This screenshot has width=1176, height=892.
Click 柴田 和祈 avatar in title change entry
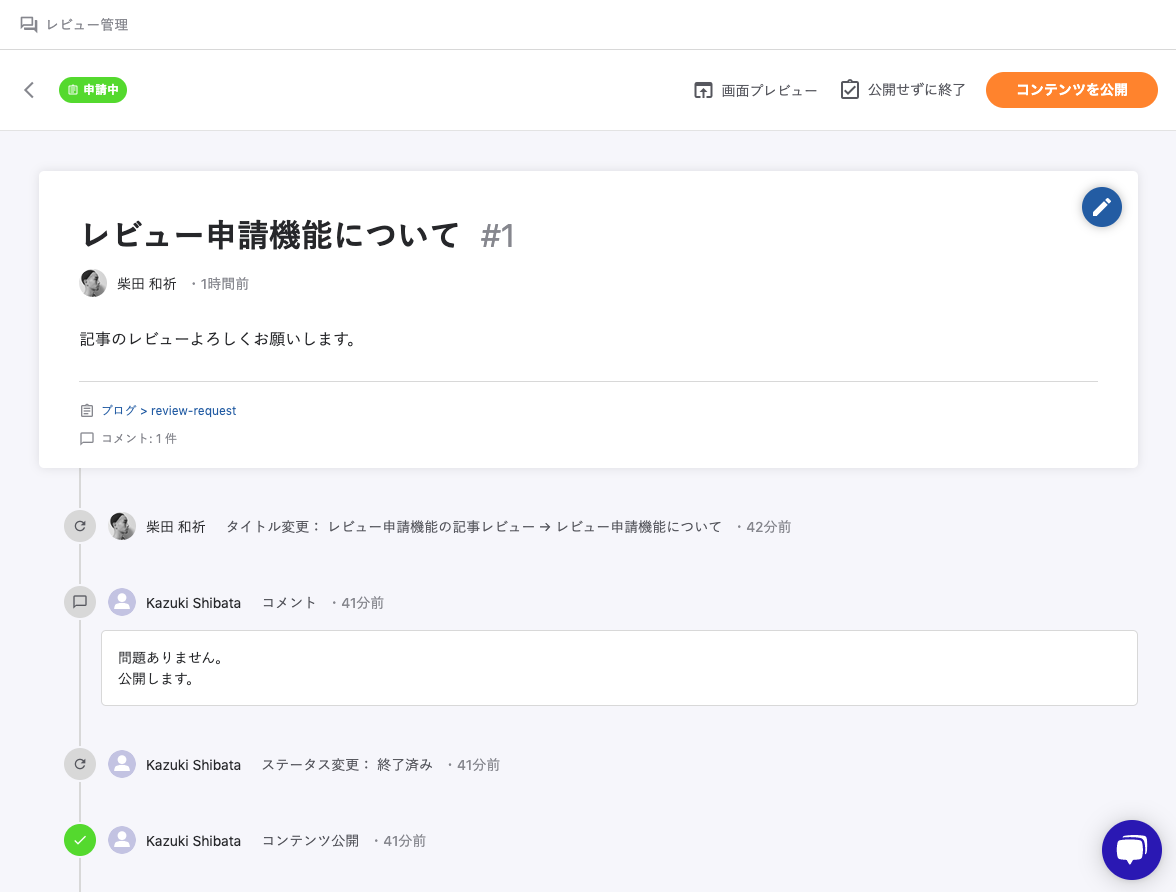click(x=122, y=526)
